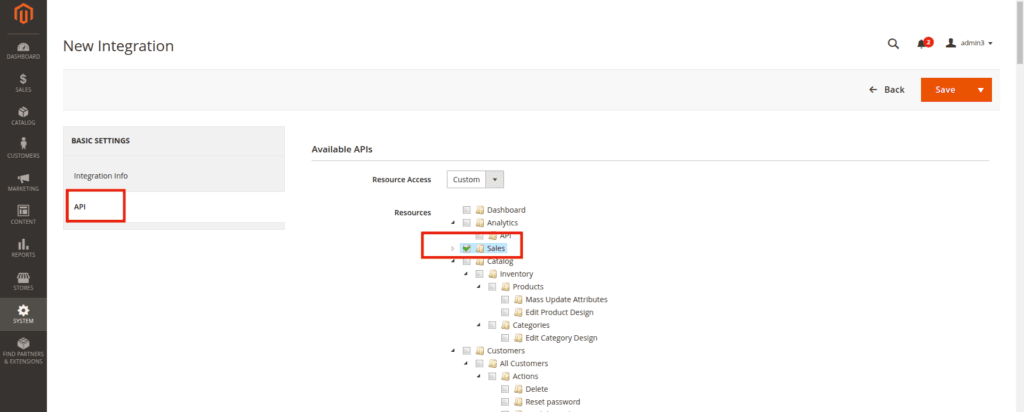Uncheck the Sales resource checkbox
This screenshot has height=412, width=1024.
(x=466, y=249)
